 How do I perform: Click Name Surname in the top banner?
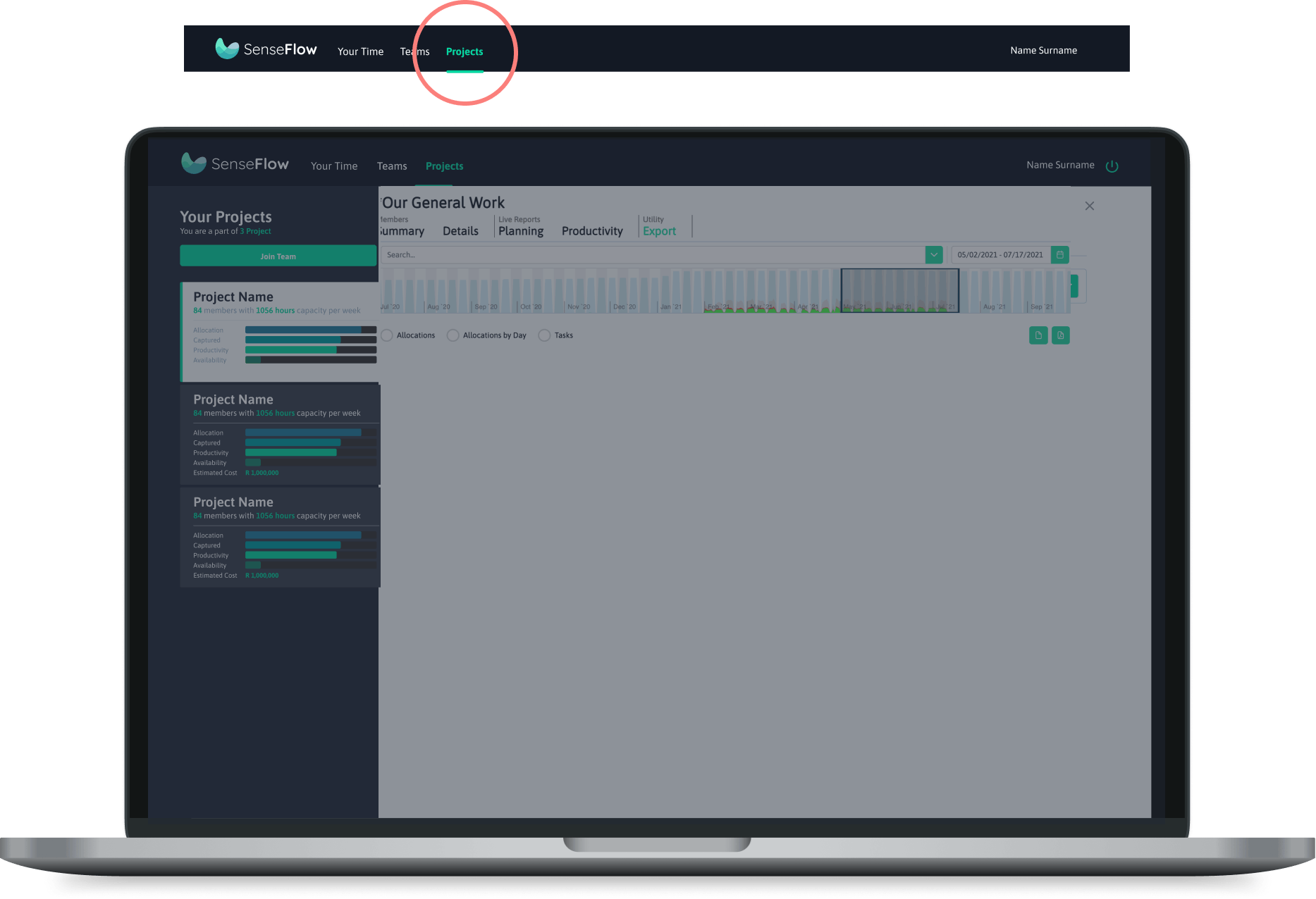pyautogui.click(x=1043, y=50)
